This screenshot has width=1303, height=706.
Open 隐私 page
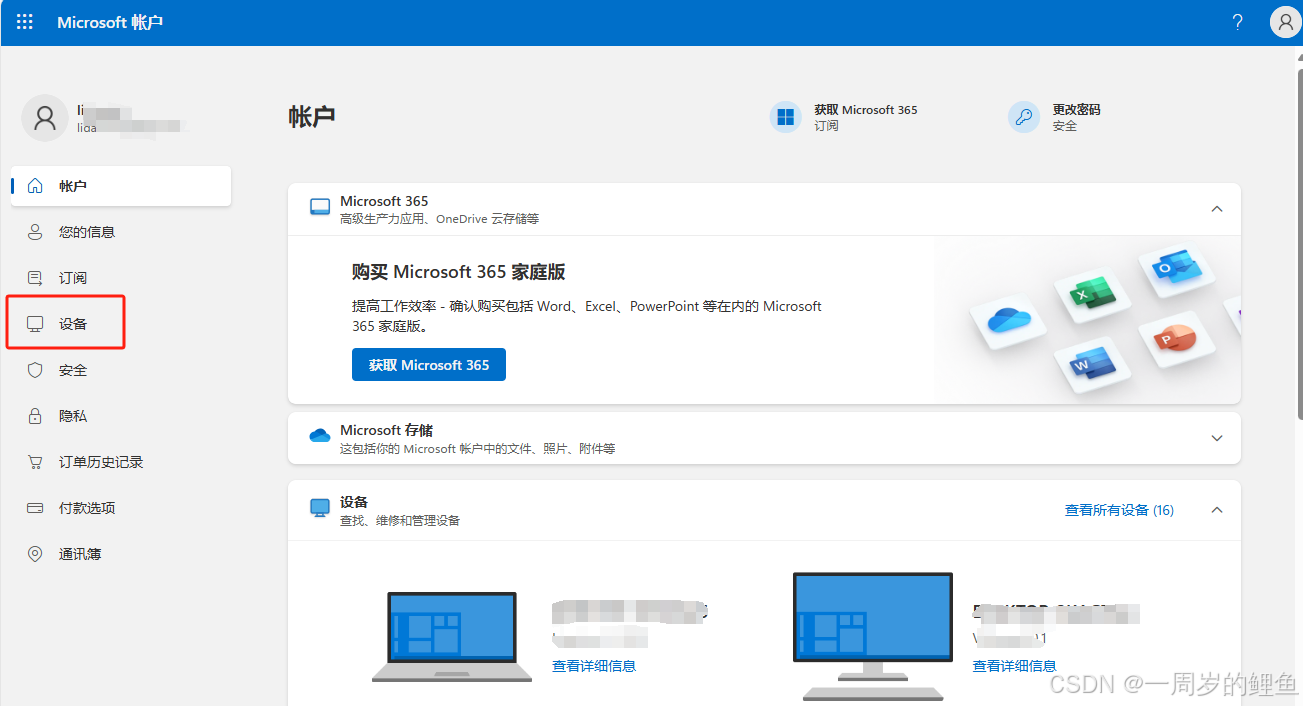(x=121, y=416)
